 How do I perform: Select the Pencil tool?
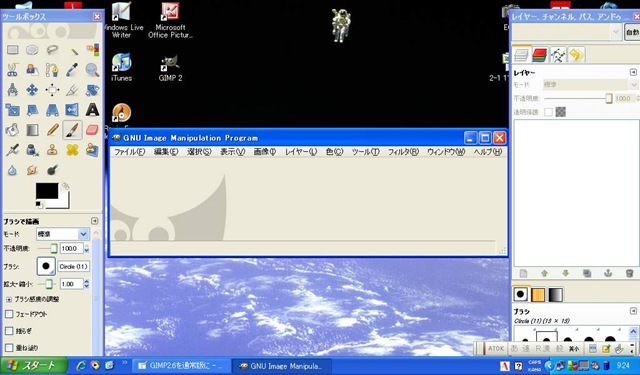52,130
